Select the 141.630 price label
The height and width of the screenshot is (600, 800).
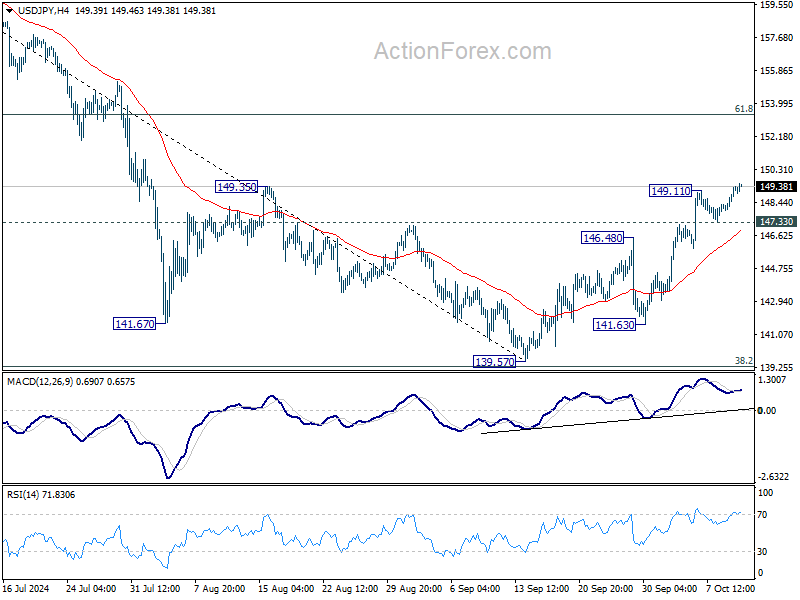(614, 324)
